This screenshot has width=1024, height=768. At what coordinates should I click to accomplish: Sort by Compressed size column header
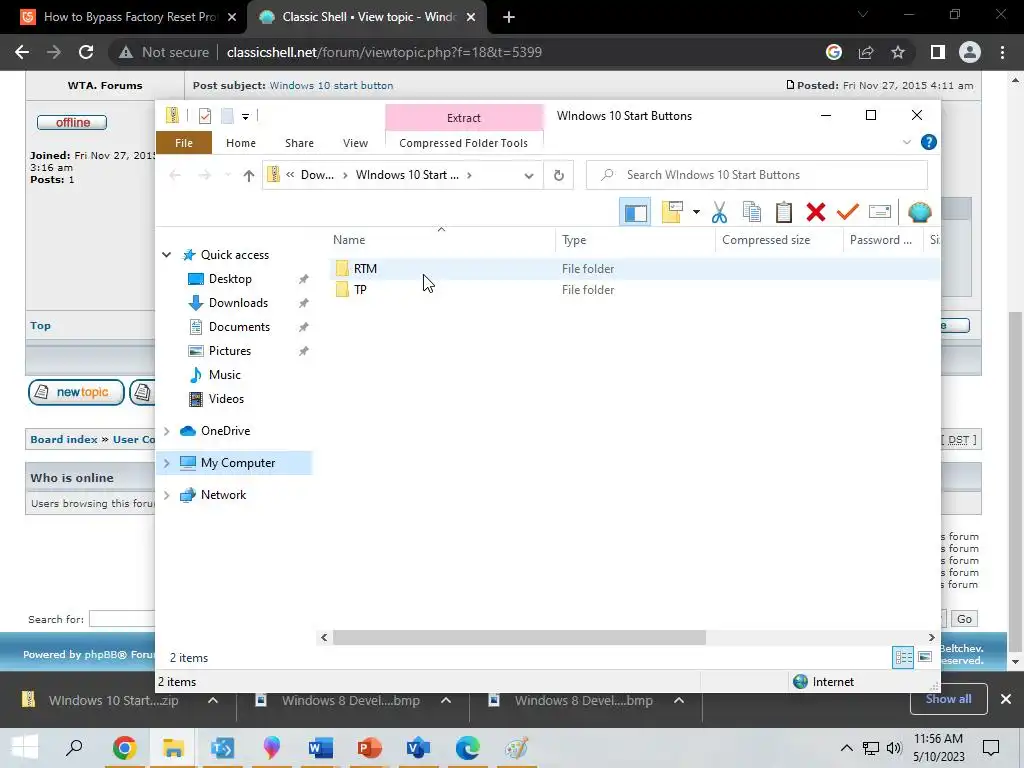pyautogui.click(x=779, y=240)
